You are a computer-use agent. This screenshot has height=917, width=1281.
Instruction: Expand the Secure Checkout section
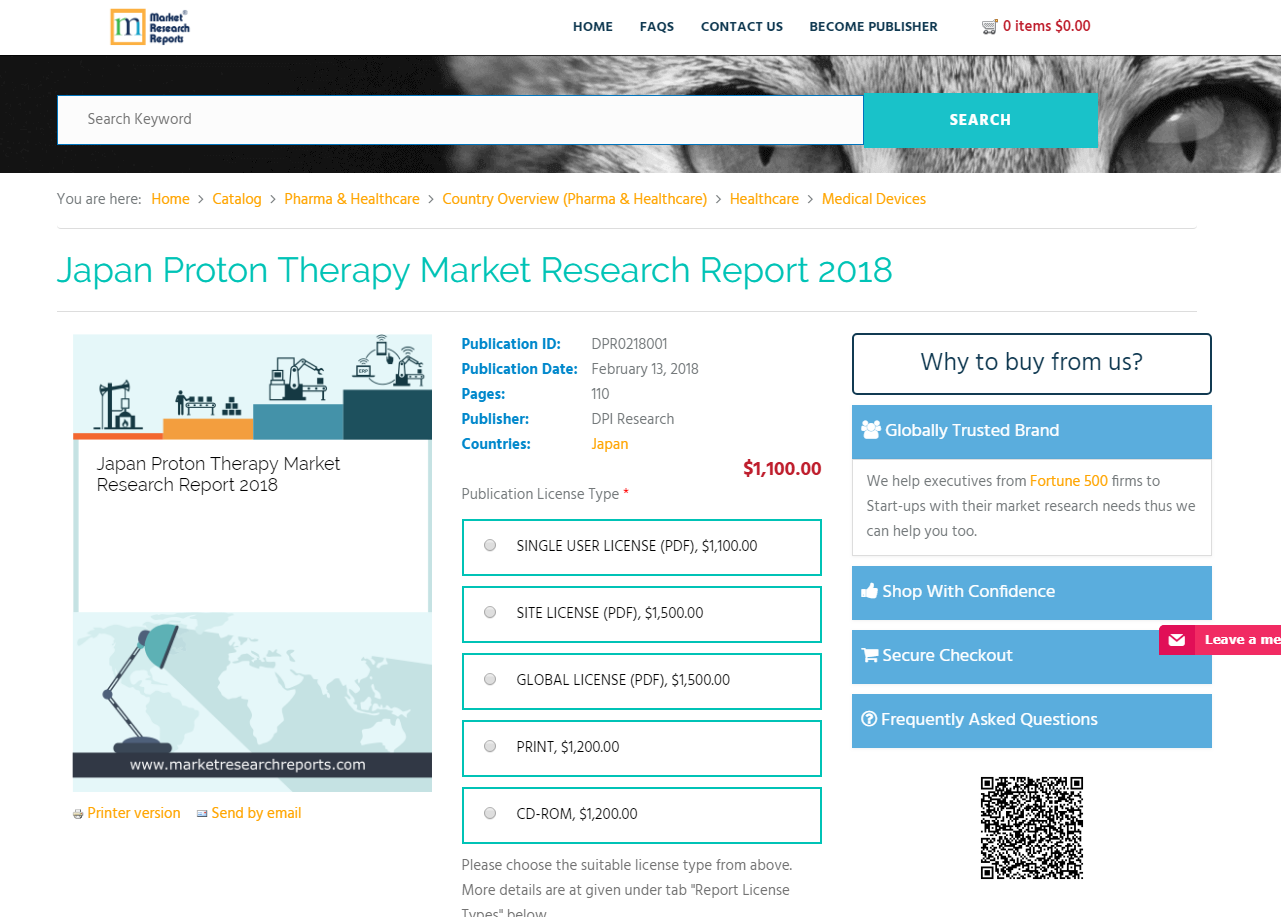[x=1032, y=656]
